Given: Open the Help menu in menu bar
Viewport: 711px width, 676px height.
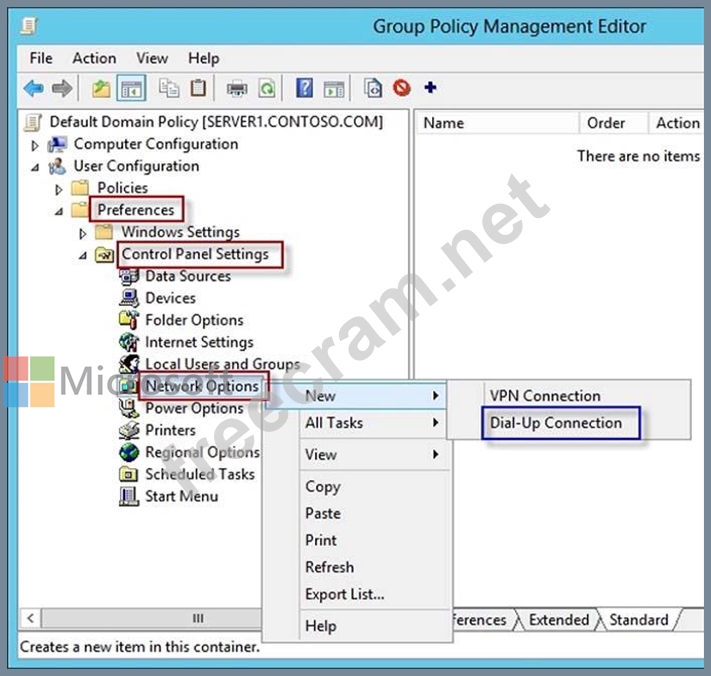Looking at the screenshot, I should pyautogui.click(x=204, y=58).
